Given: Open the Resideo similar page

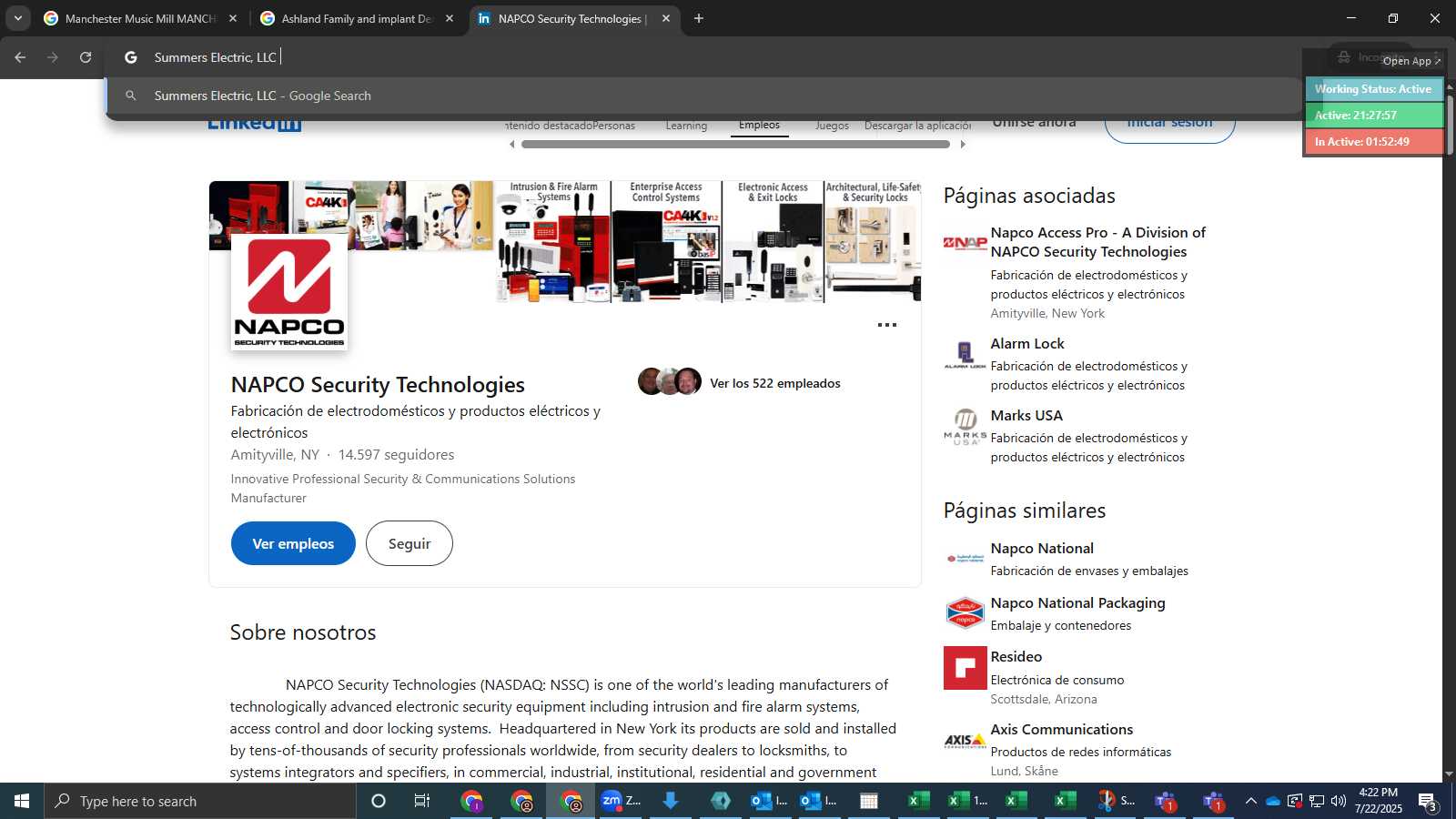Looking at the screenshot, I should [1016, 656].
